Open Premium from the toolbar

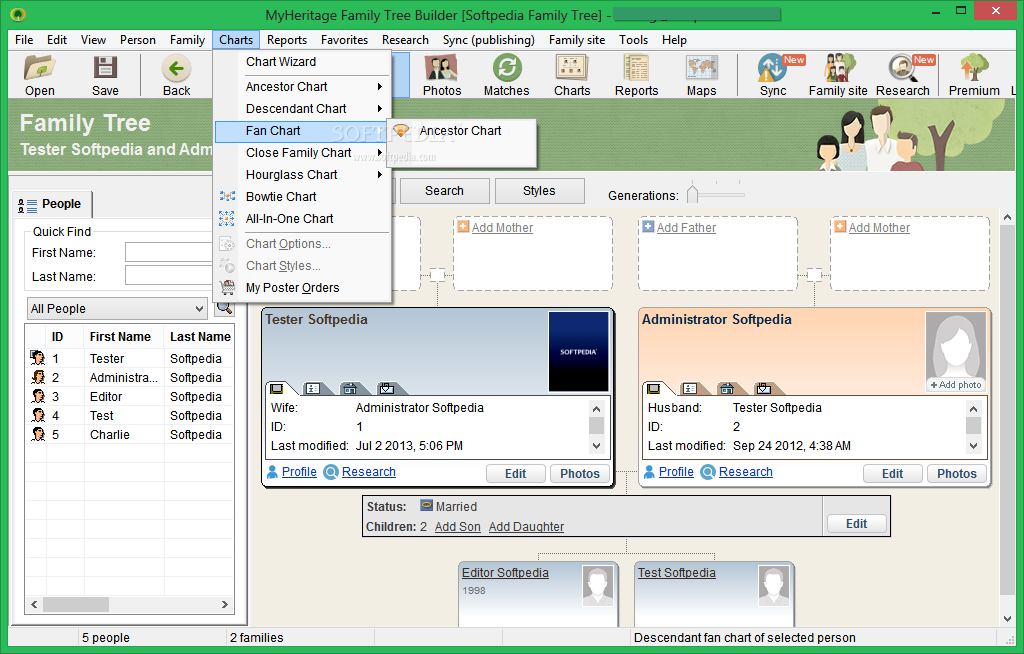click(974, 75)
